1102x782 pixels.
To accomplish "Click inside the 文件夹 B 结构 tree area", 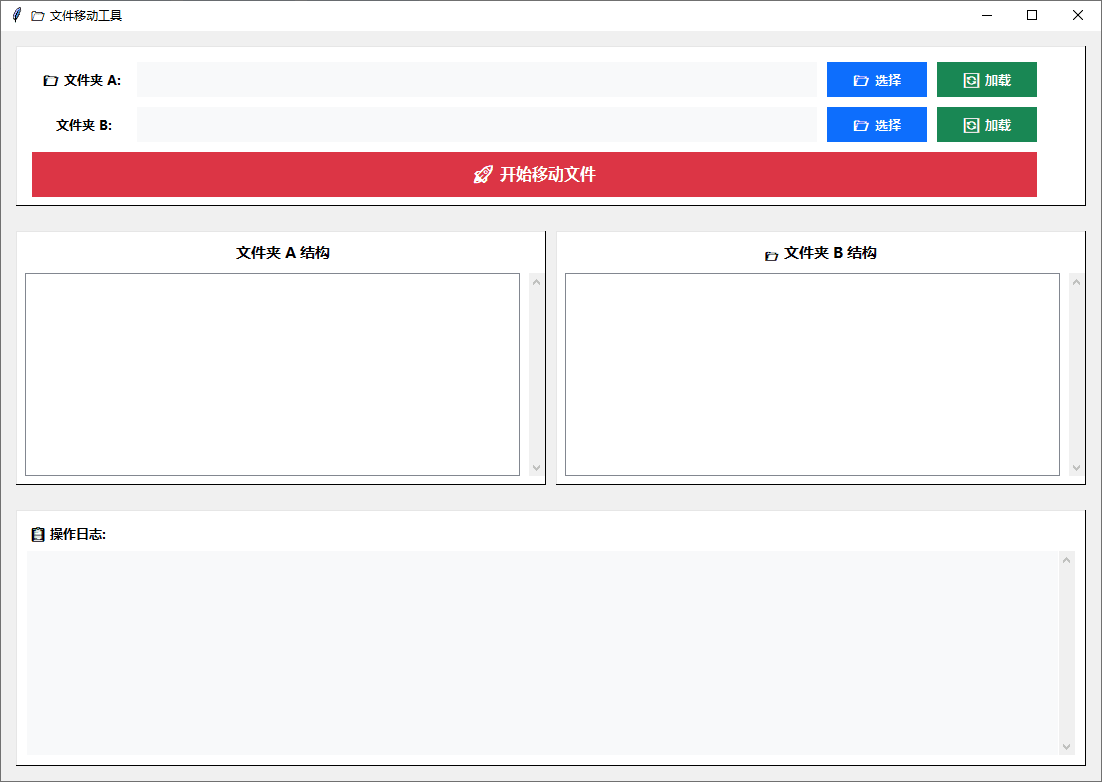I will click(x=812, y=374).
